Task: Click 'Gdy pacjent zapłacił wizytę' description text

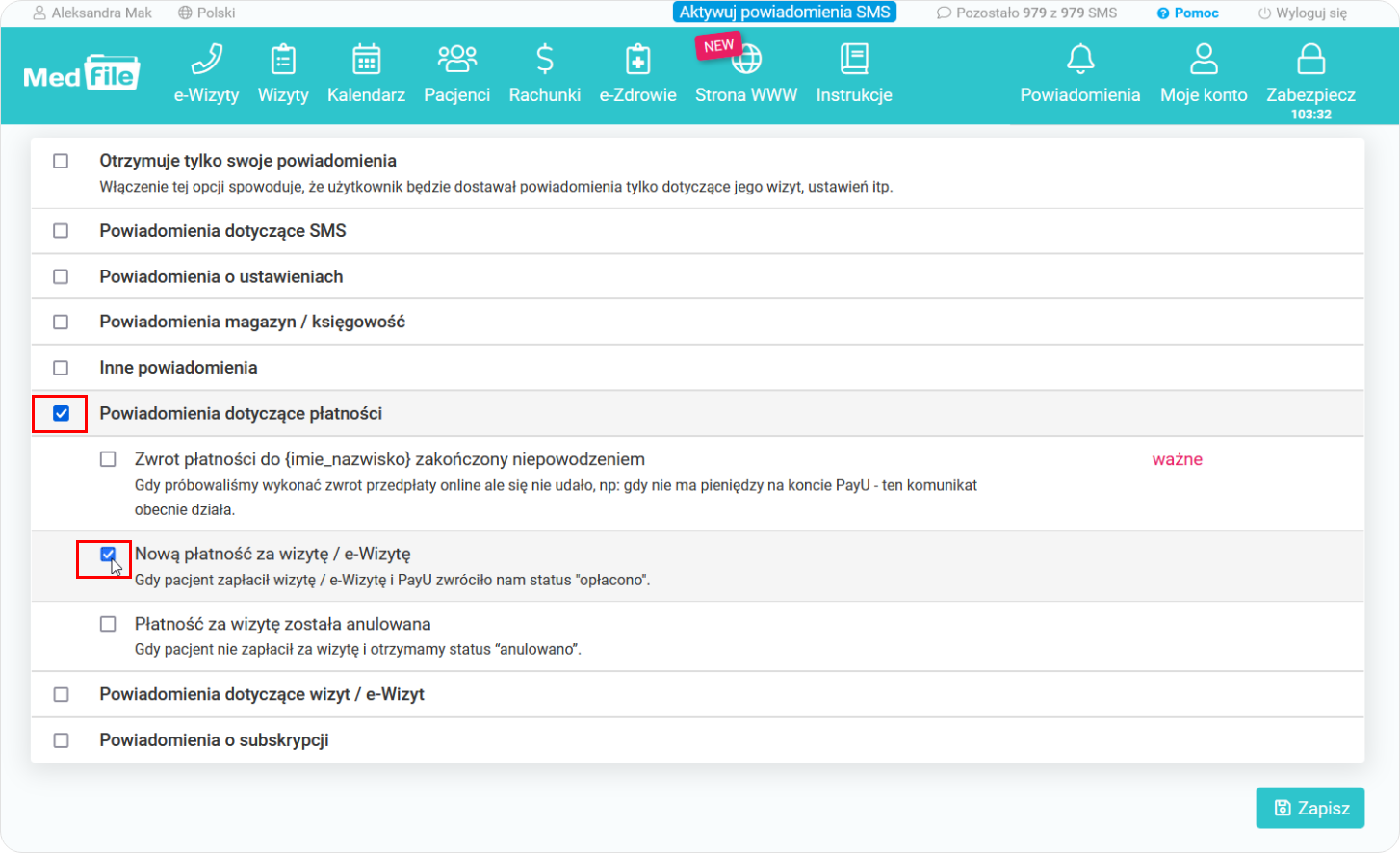Action: 392,581
